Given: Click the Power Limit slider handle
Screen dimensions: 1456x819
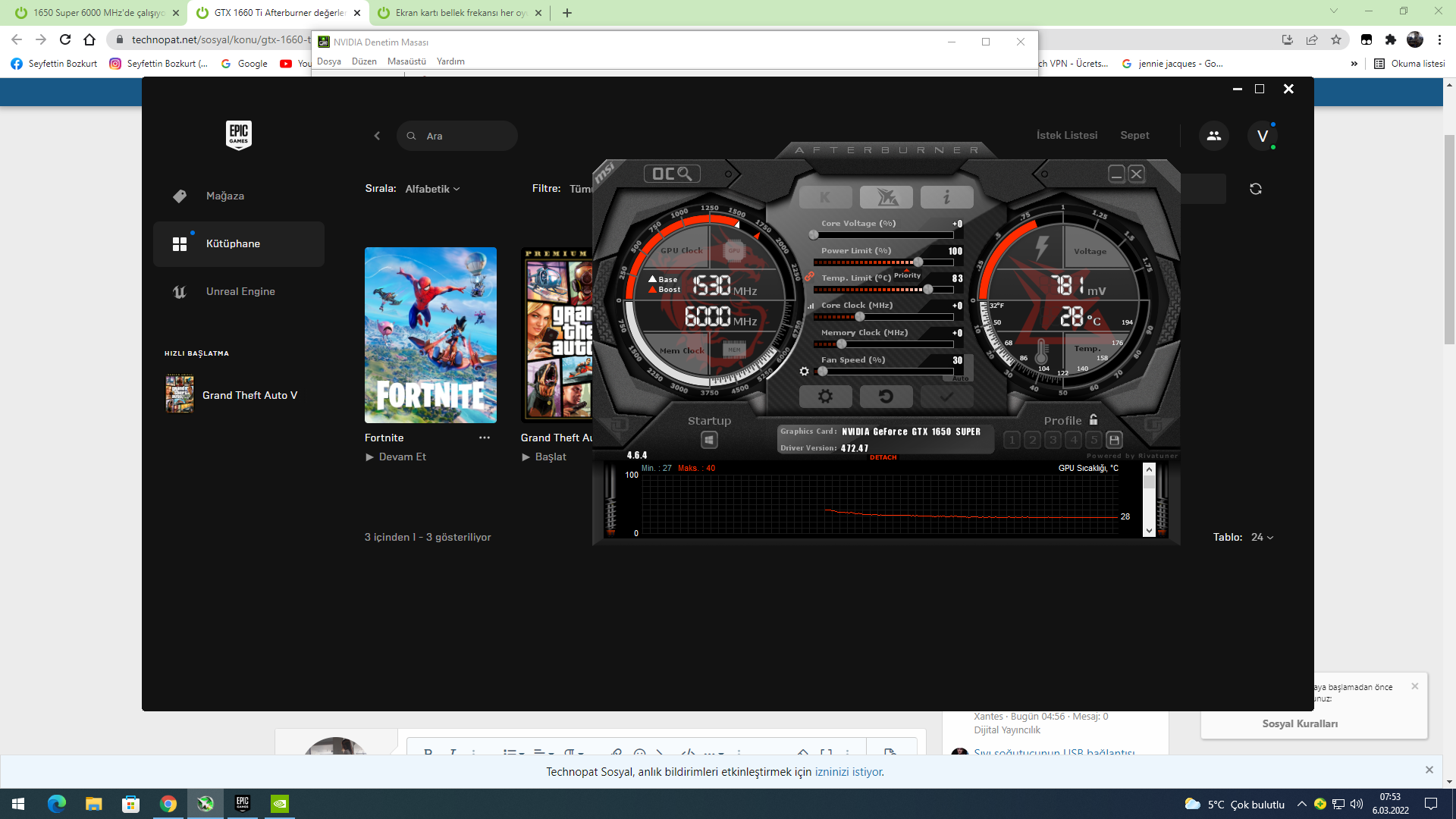Looking at the screenshot, I should pyautogui.click(x=918, y=262).
